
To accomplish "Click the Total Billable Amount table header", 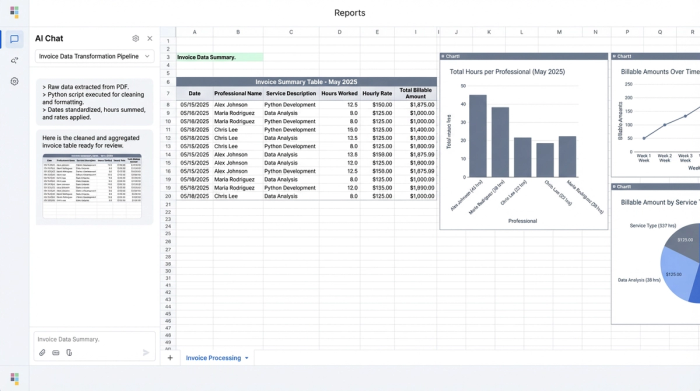I will [416, 93].
